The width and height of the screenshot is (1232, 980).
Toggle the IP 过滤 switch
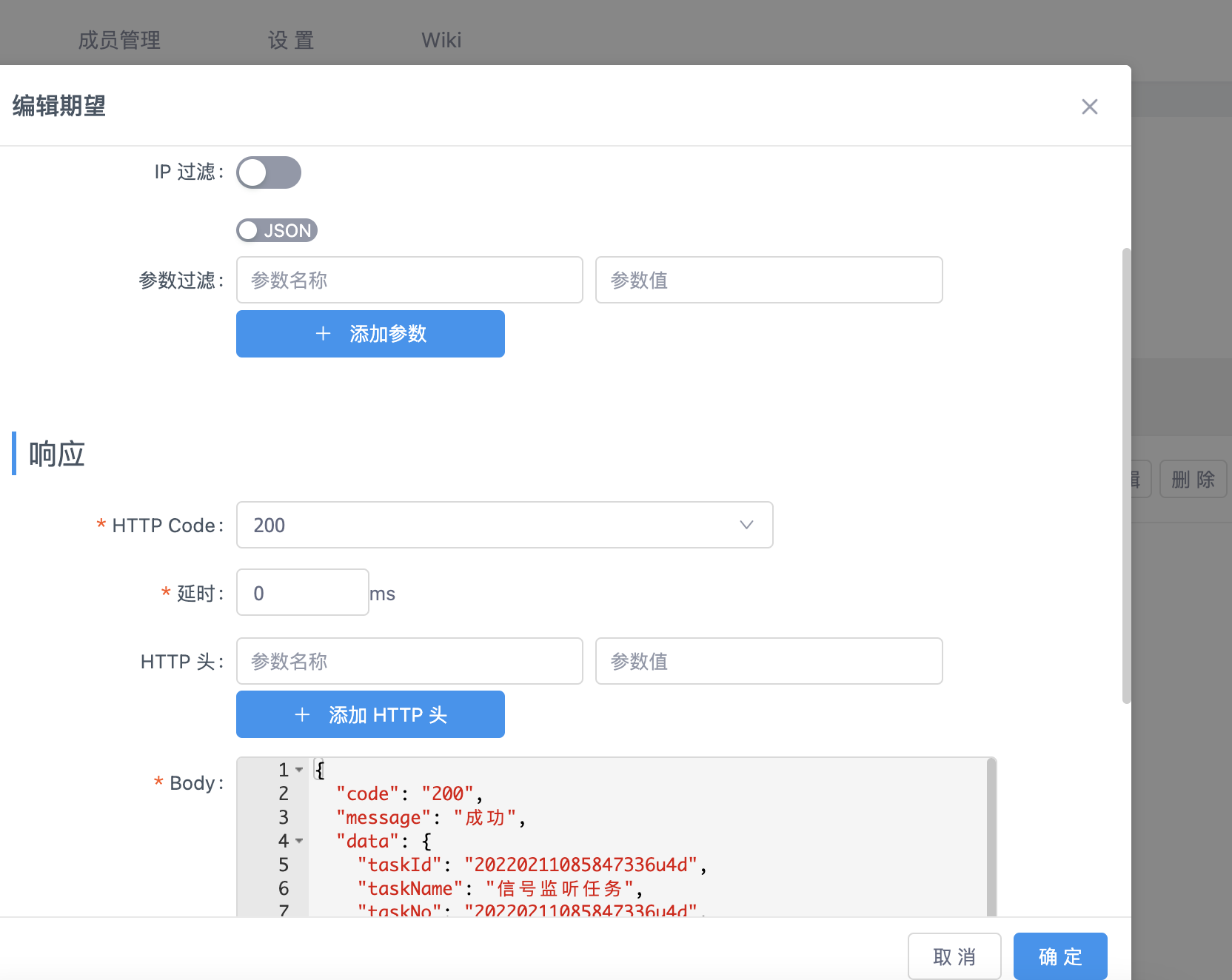pyautogui.click(x=268, y=172)
